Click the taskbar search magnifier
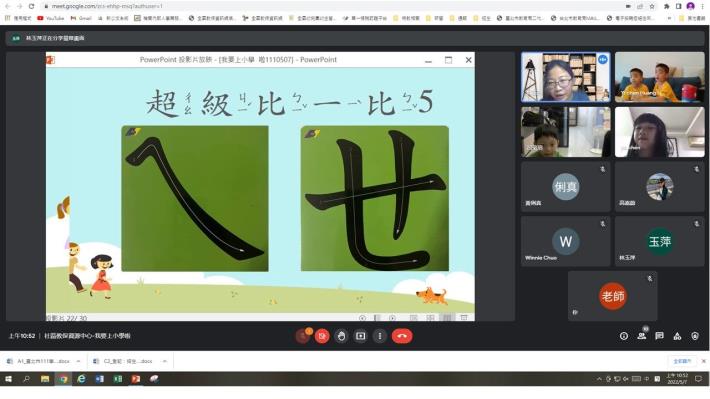Screen dimensions: 710x399 [26, 379]
